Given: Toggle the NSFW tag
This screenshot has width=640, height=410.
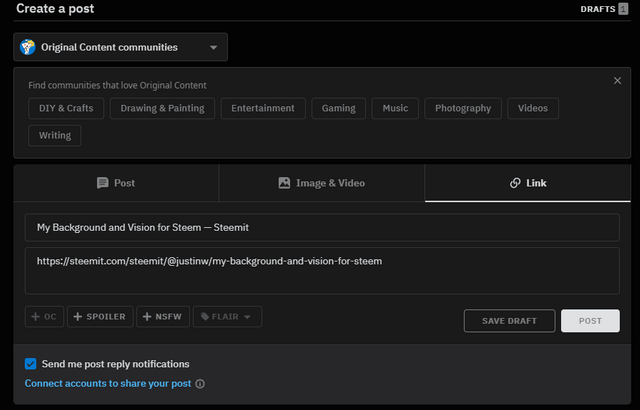Looking at the screenshot, I should 163,317.
